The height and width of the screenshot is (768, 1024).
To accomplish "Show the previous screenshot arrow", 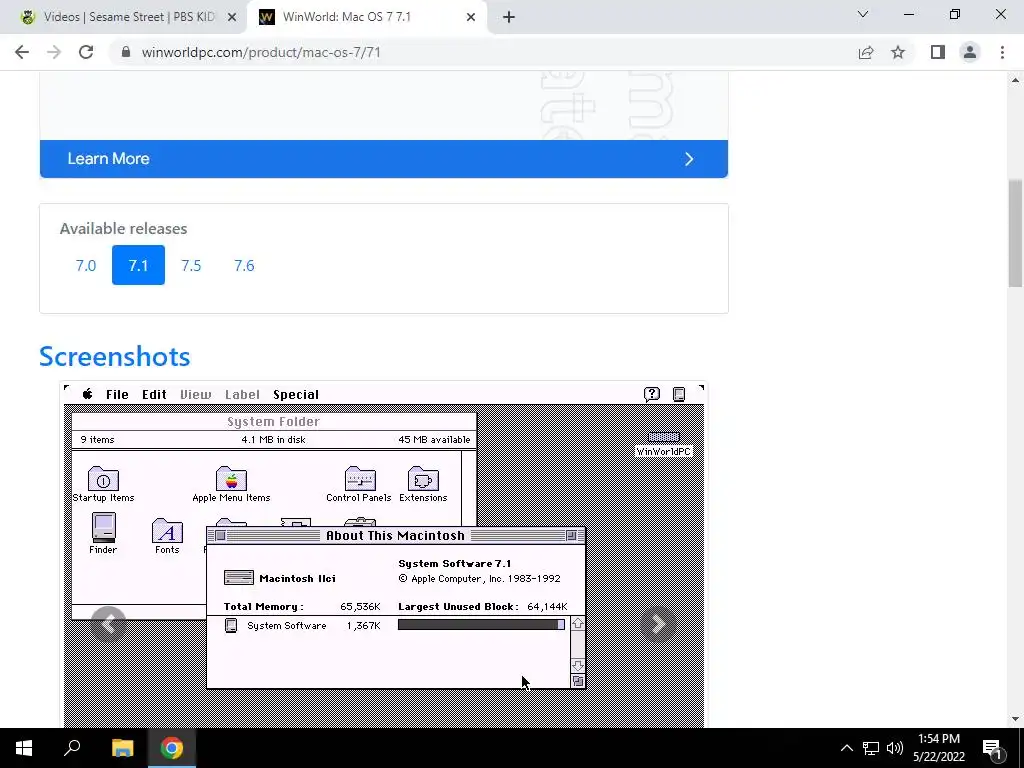I will click(x=108, y=624).
